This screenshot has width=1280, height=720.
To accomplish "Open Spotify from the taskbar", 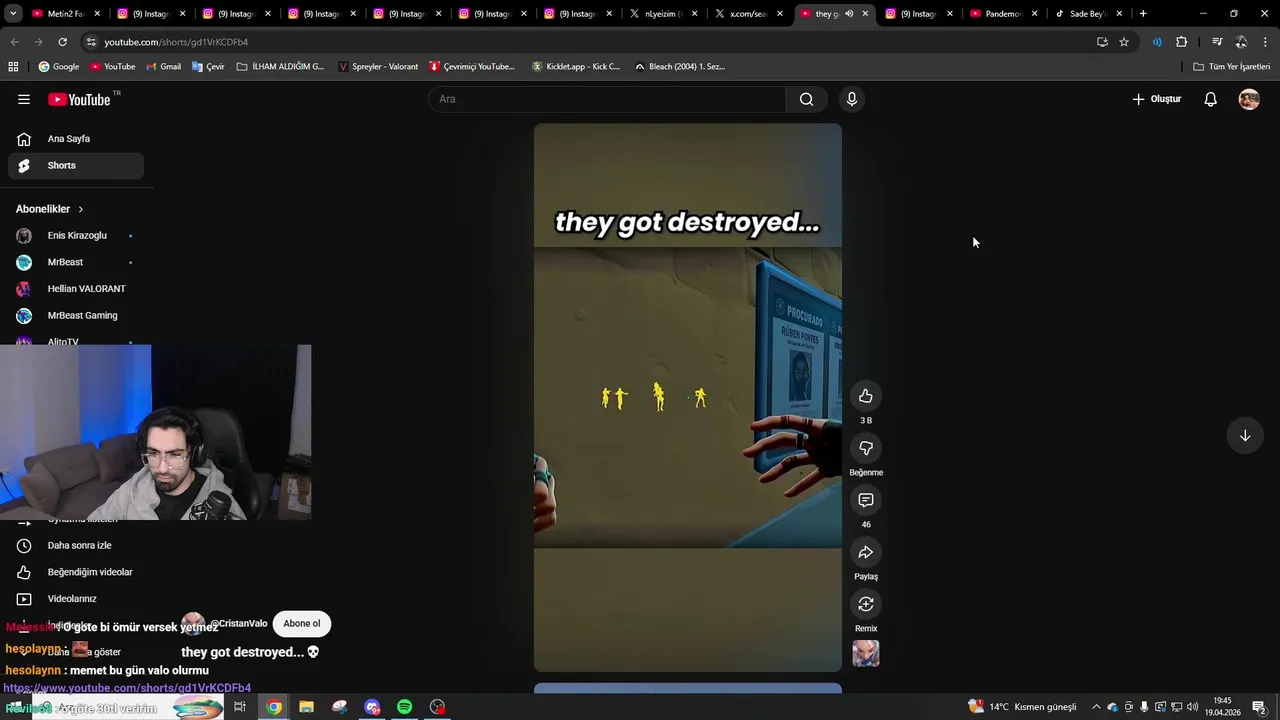I will point(404,707).
